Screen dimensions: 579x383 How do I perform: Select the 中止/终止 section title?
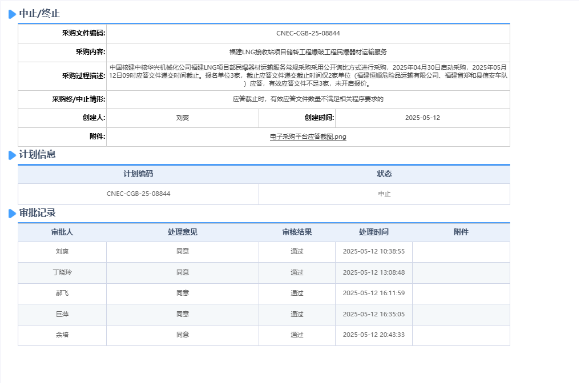point(39,14)
